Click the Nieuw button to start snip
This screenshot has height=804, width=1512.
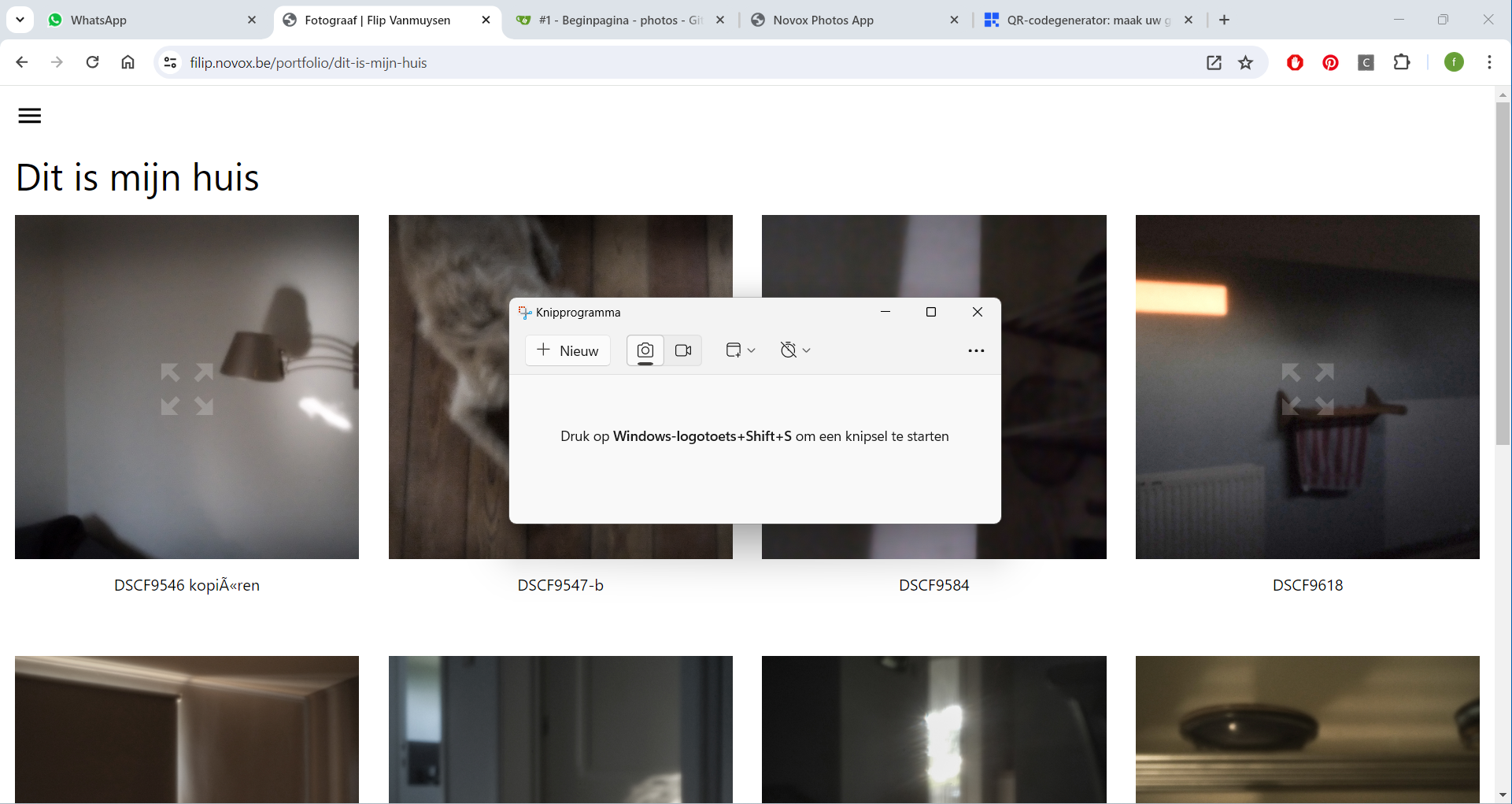coord(567,350)
